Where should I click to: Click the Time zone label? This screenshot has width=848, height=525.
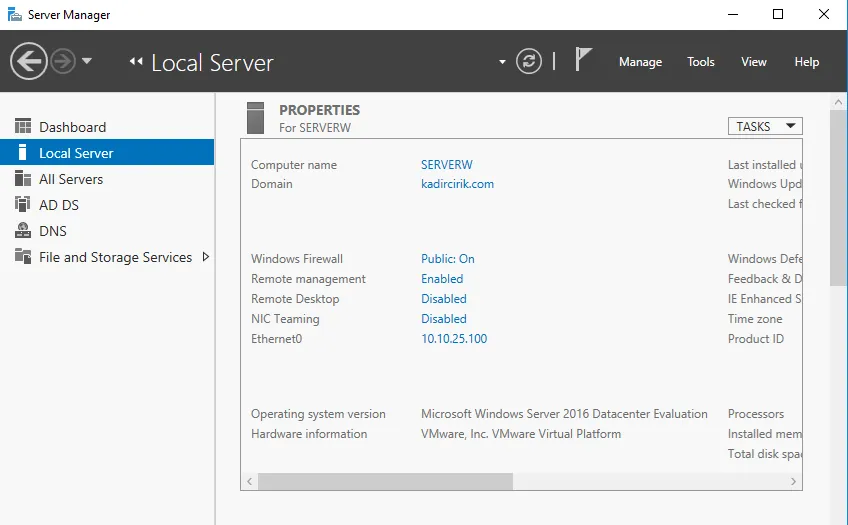[755, 318]
